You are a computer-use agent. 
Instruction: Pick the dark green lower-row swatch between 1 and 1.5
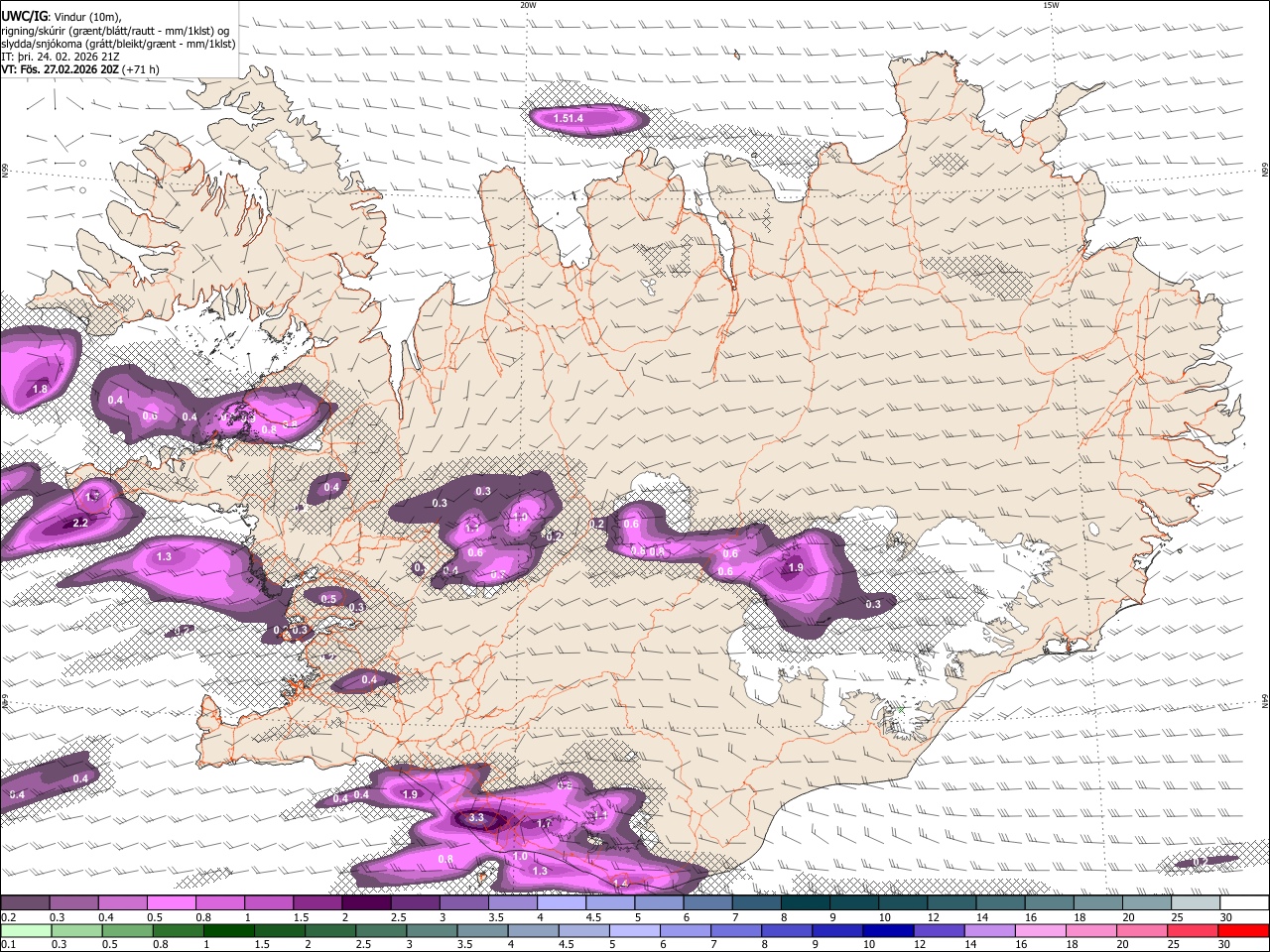pyautogui.click(x=228, y=930)
